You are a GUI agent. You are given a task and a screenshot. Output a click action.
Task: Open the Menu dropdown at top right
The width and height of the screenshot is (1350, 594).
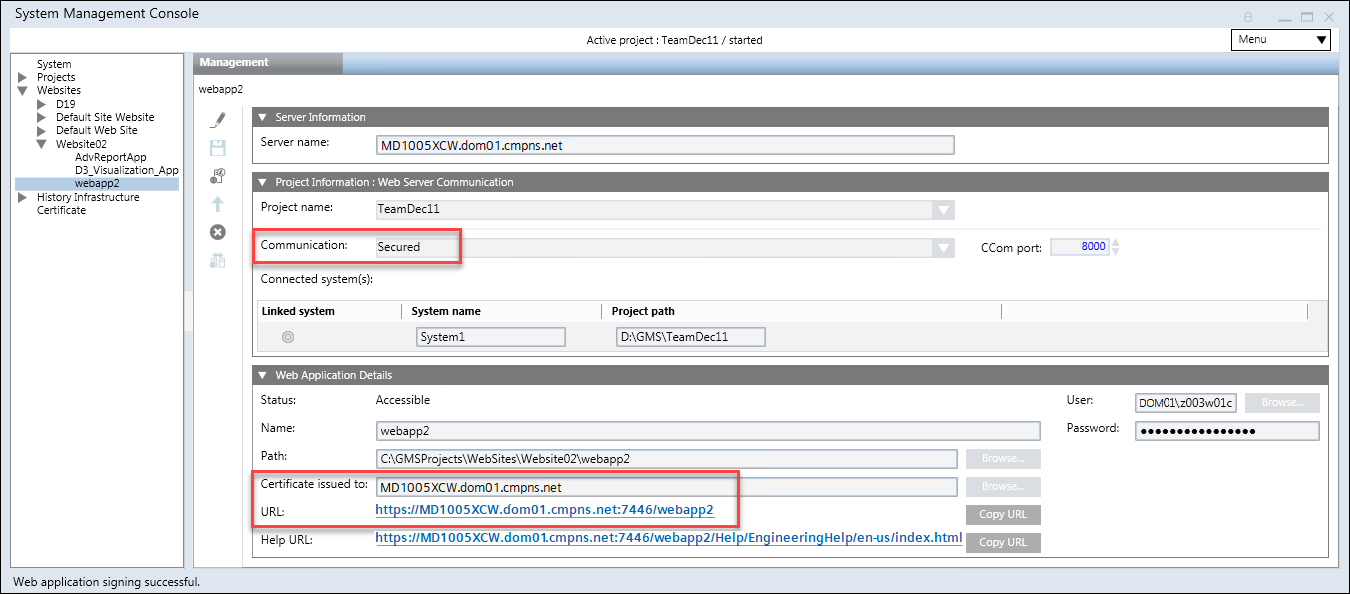(x=1280, y=39)
